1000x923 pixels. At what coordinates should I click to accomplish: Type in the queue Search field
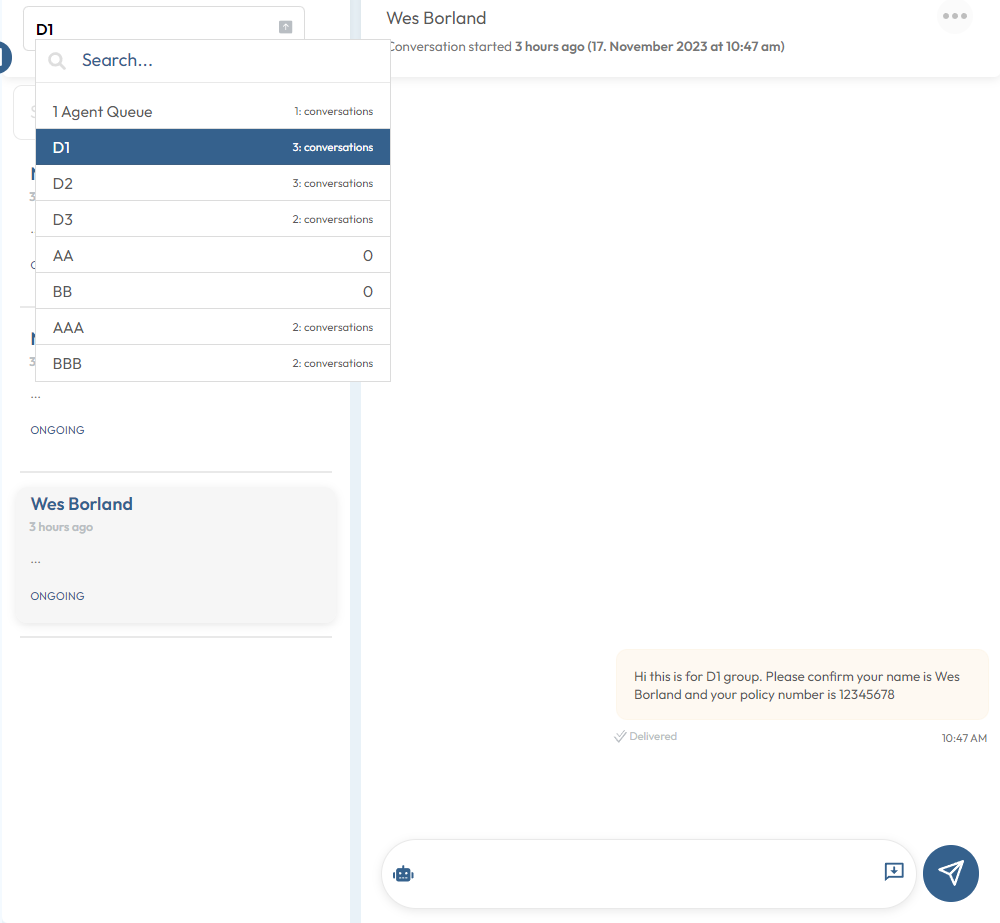pos(213,61)
